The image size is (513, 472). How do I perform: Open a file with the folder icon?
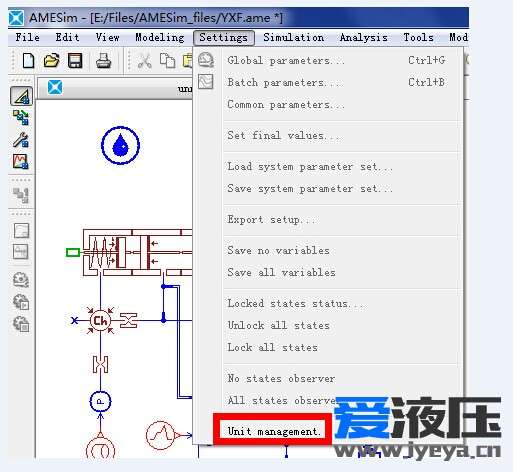click(x=51, y=61)
